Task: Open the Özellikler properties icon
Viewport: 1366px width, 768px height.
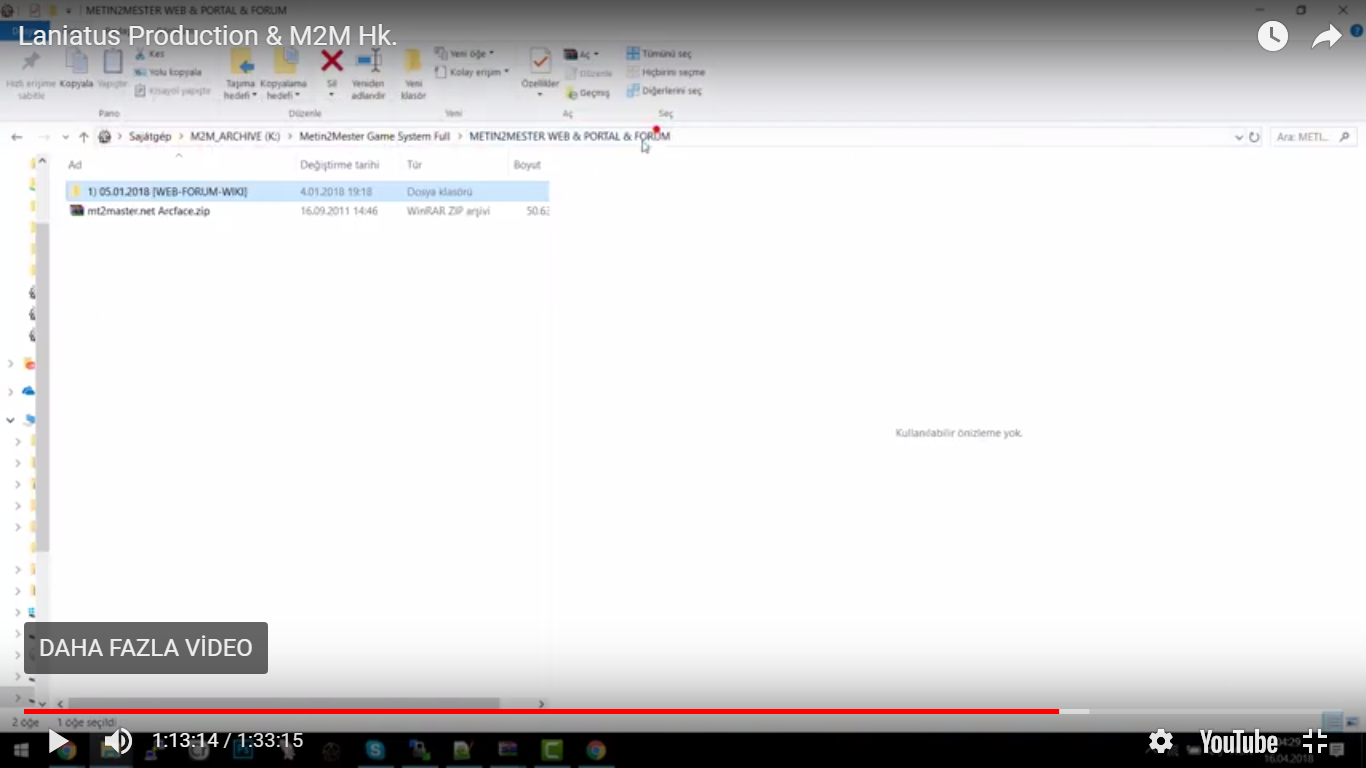Action: point(540,62)
